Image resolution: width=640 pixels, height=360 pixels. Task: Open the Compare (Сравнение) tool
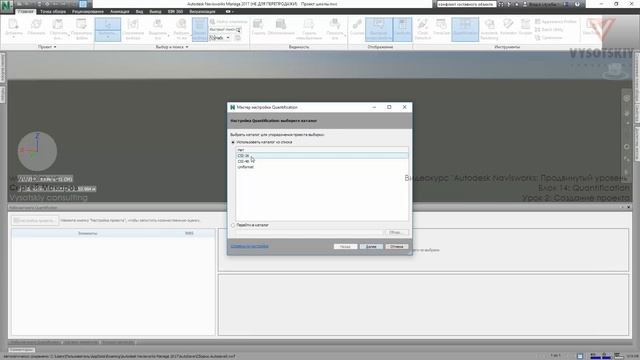[x=549, y=38]
